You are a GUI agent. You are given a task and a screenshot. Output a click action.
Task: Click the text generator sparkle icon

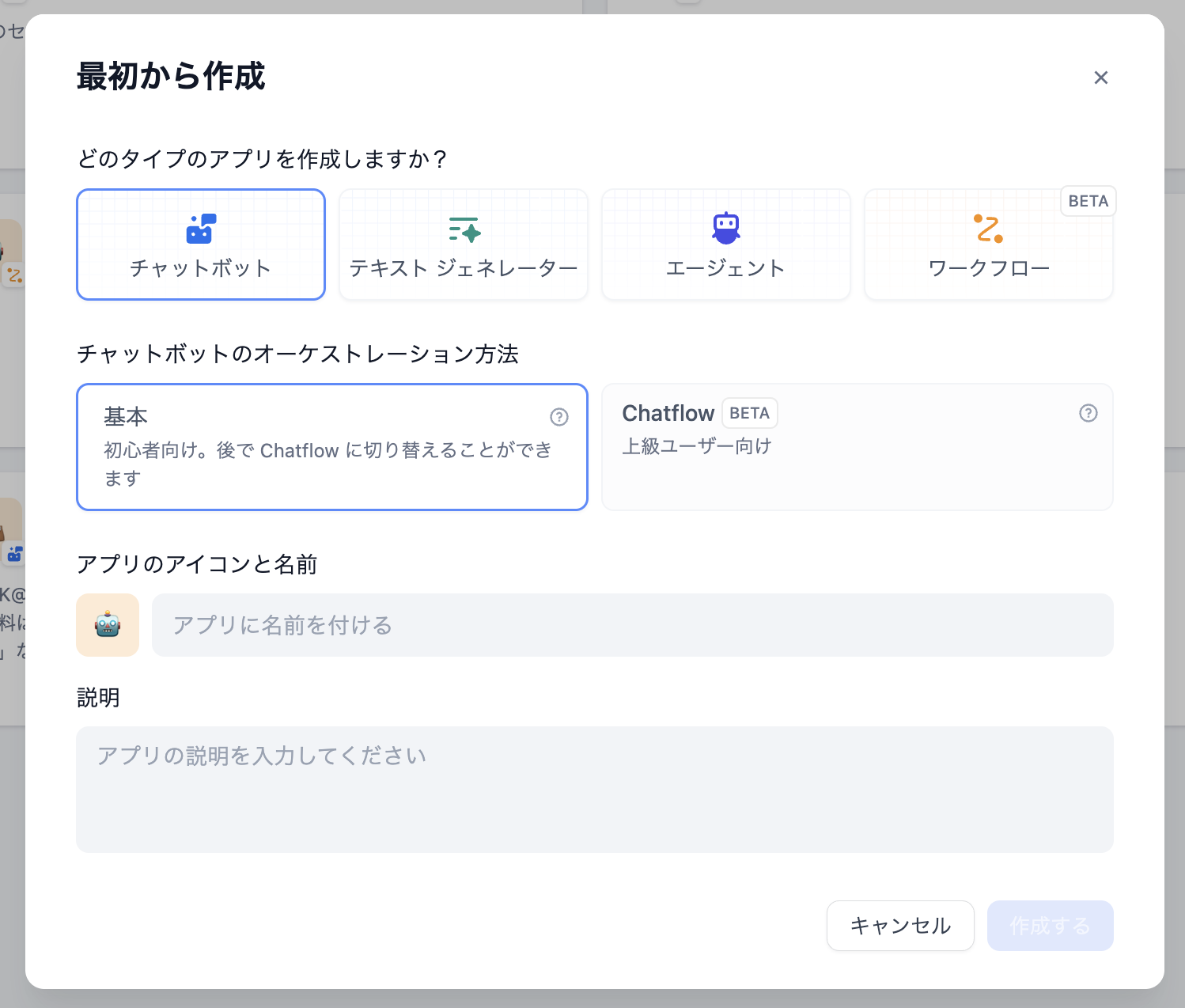(x=464, y=229)
